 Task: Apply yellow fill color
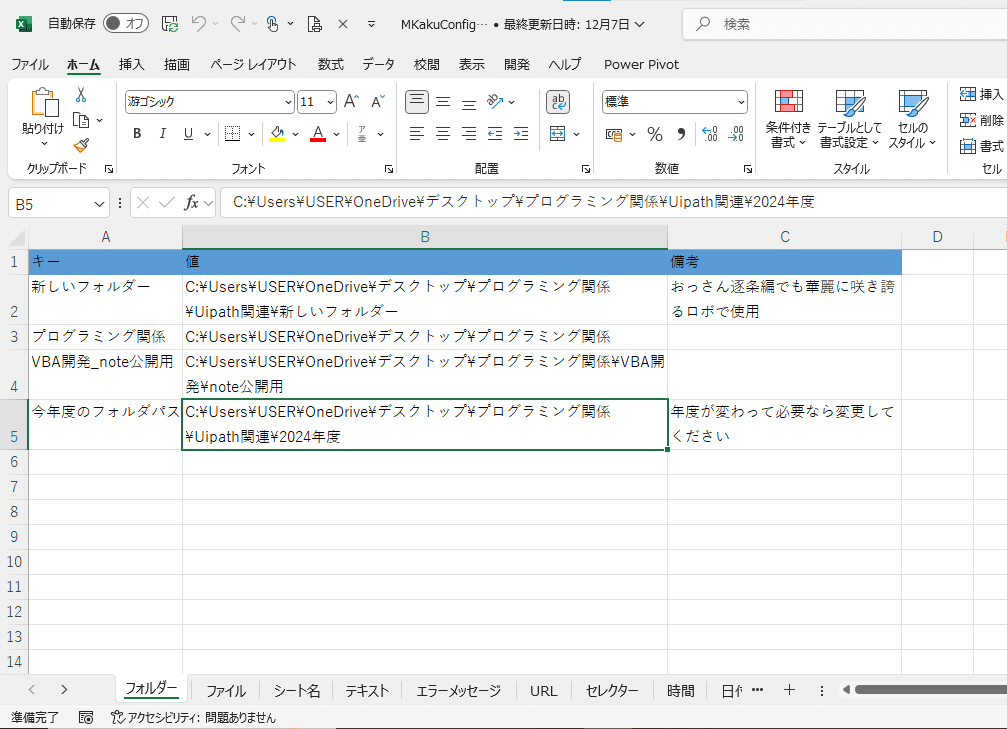(277, 134)
